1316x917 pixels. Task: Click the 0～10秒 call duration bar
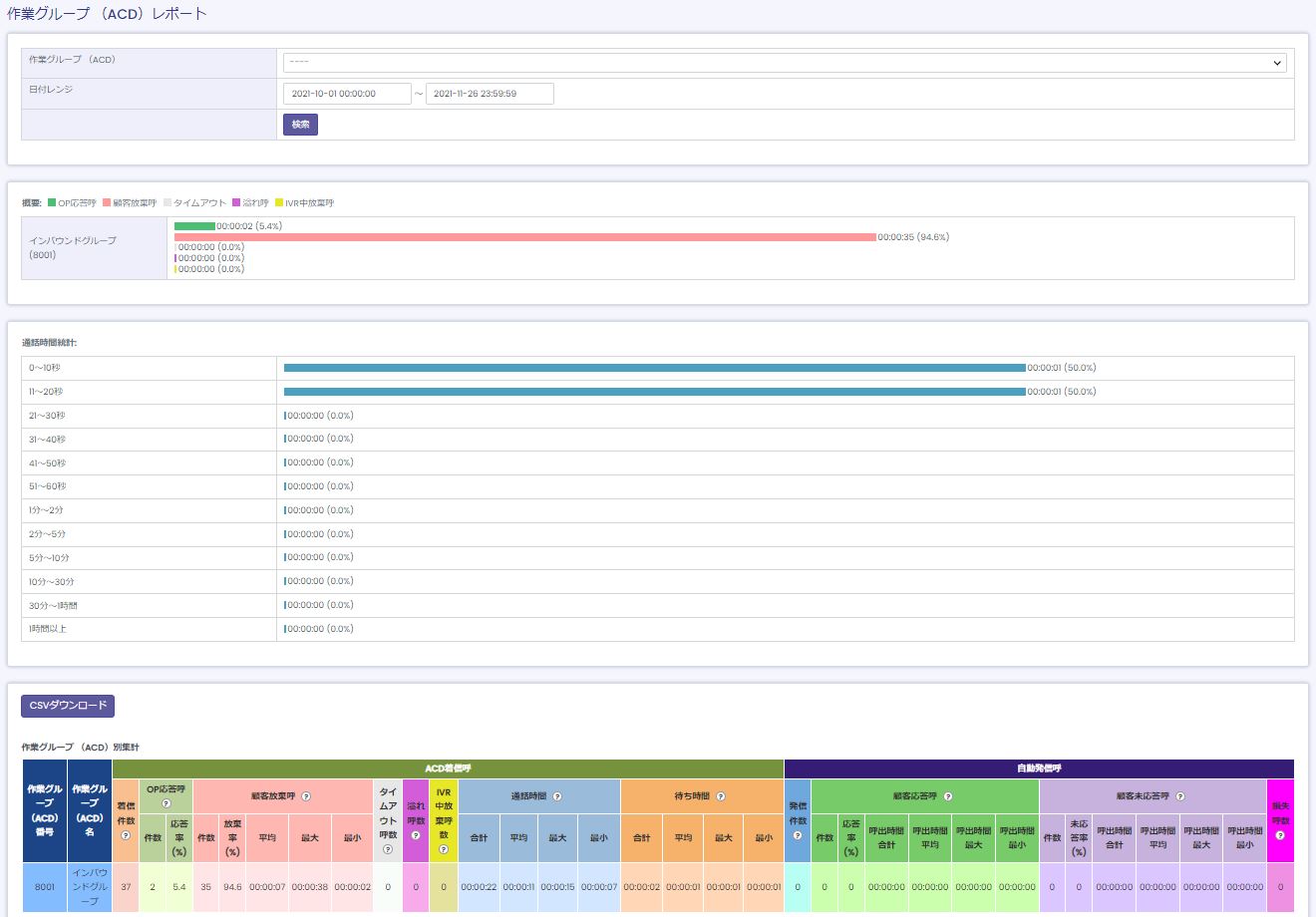(654, 368)
